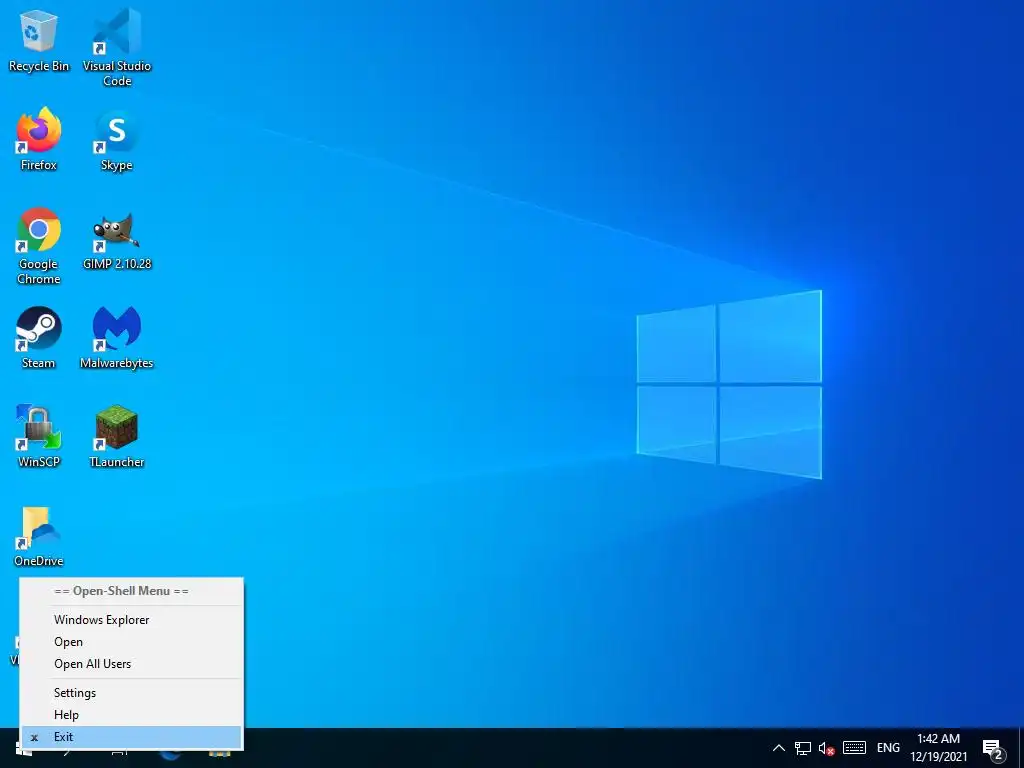
Task: Click Open in the context menu
Action: (131, 642)
